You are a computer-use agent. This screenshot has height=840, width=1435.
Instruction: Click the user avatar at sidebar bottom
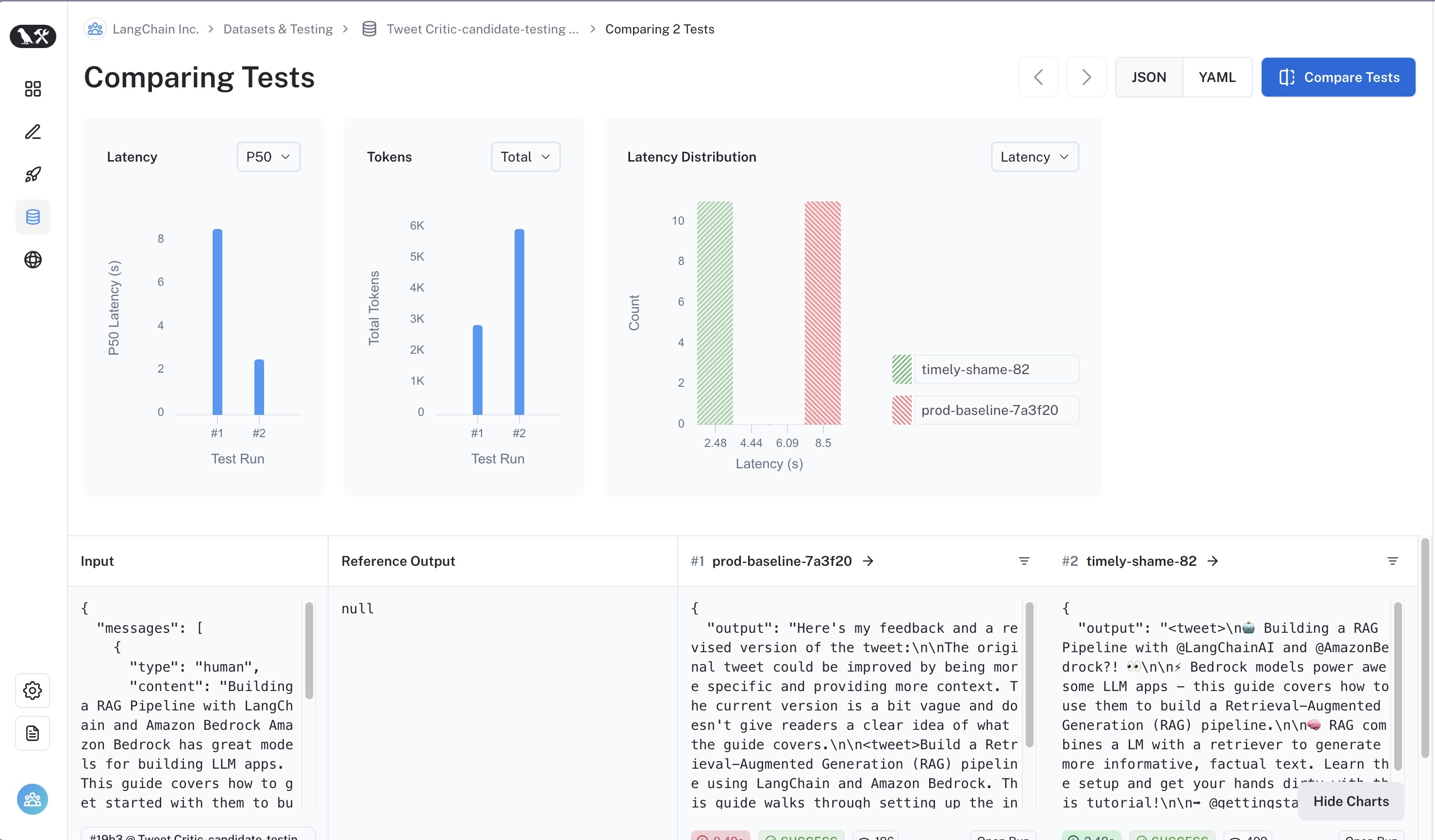click(33, 799)
